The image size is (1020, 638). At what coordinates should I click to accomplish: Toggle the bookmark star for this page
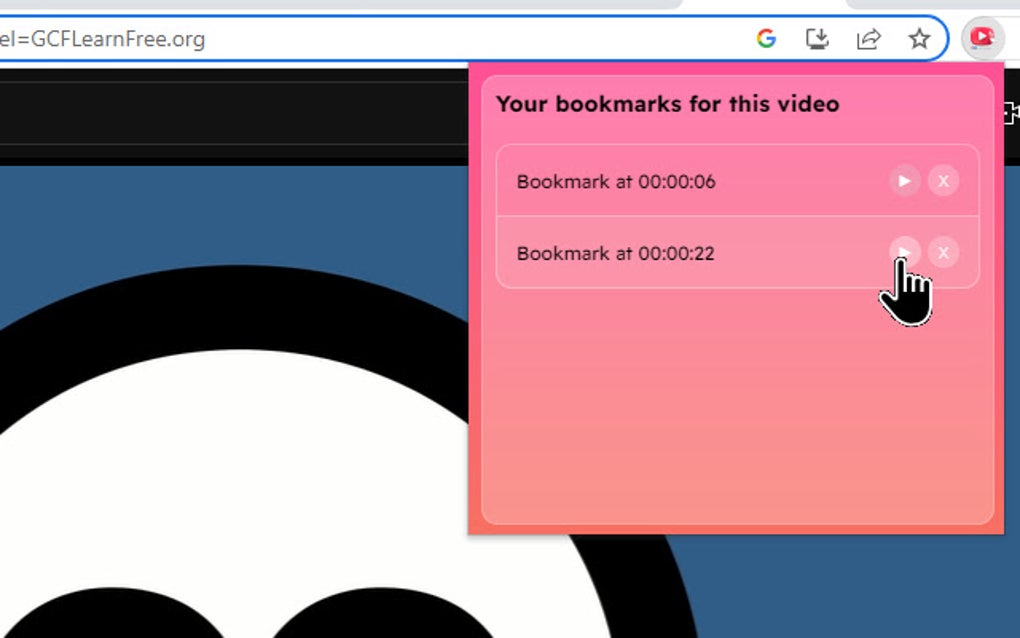pyautogui.click(x=917, y=38)
